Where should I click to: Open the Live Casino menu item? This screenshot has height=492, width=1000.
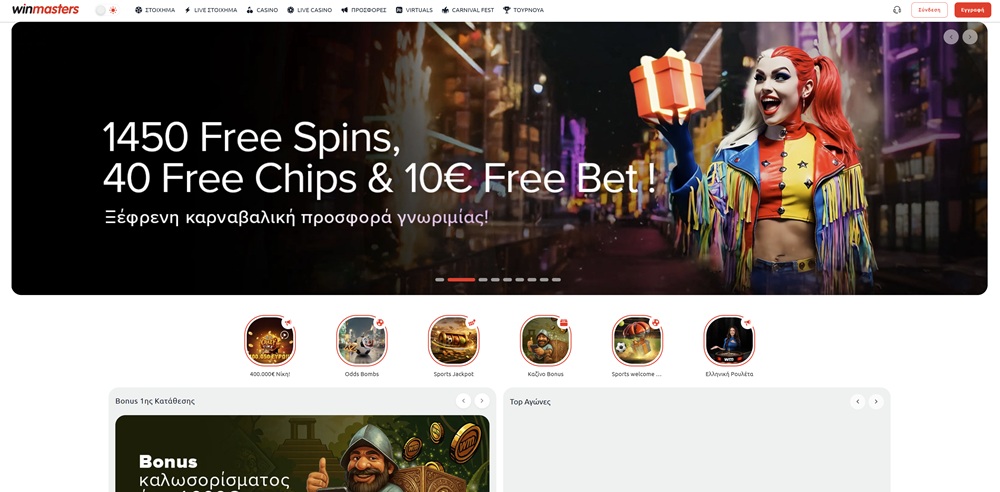[x=309, y=10]
